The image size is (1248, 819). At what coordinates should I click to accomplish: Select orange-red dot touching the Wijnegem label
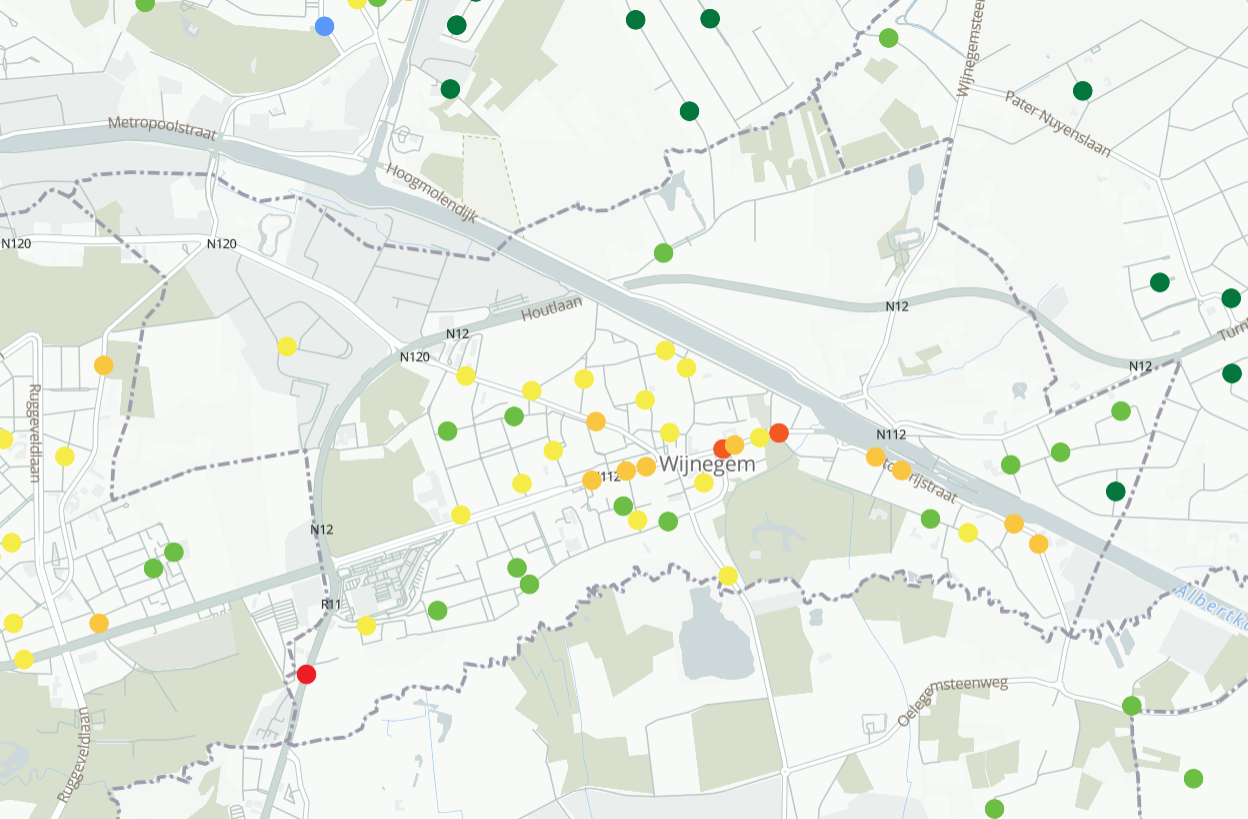(723, 449)
